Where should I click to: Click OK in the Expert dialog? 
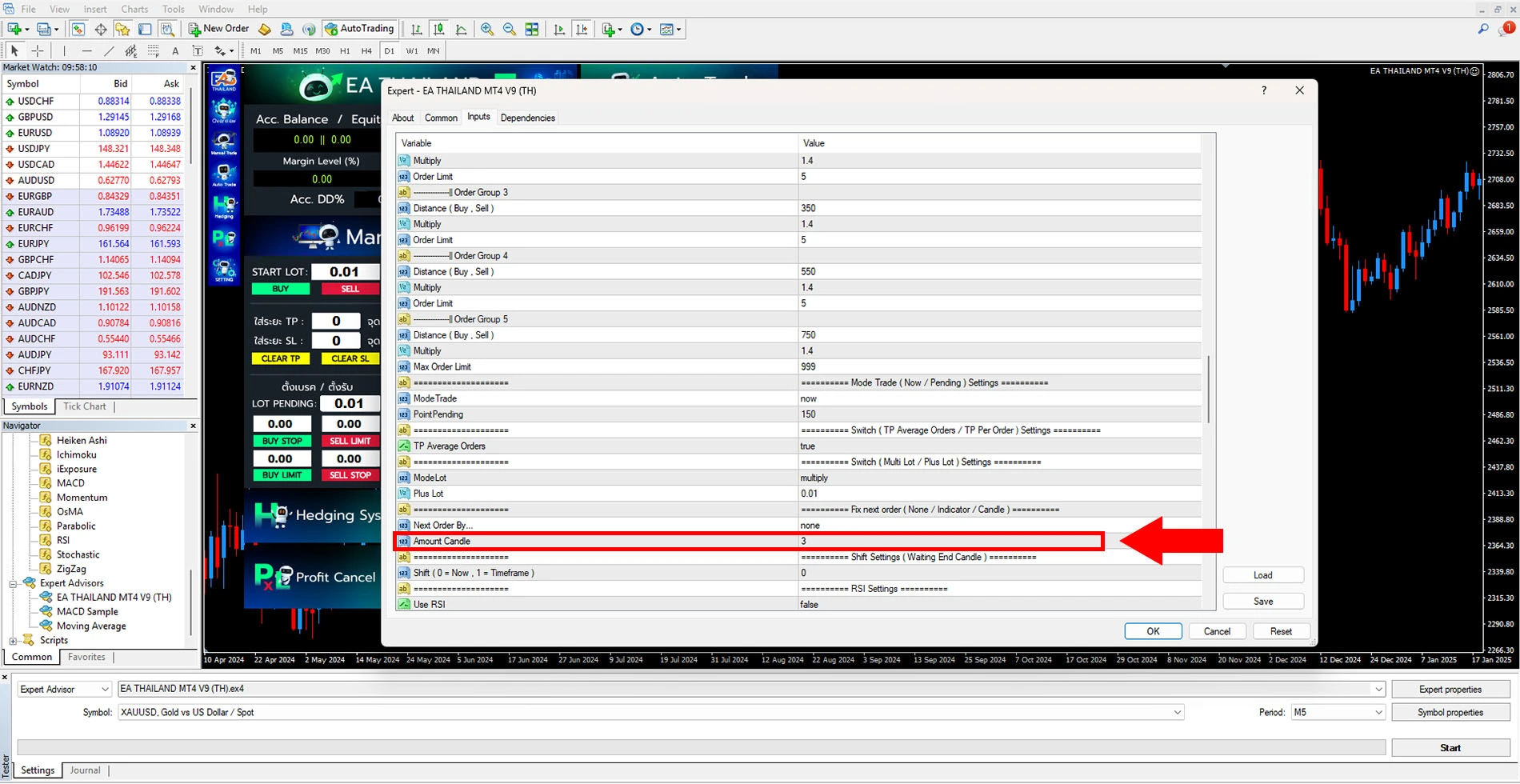(1152, 631)
